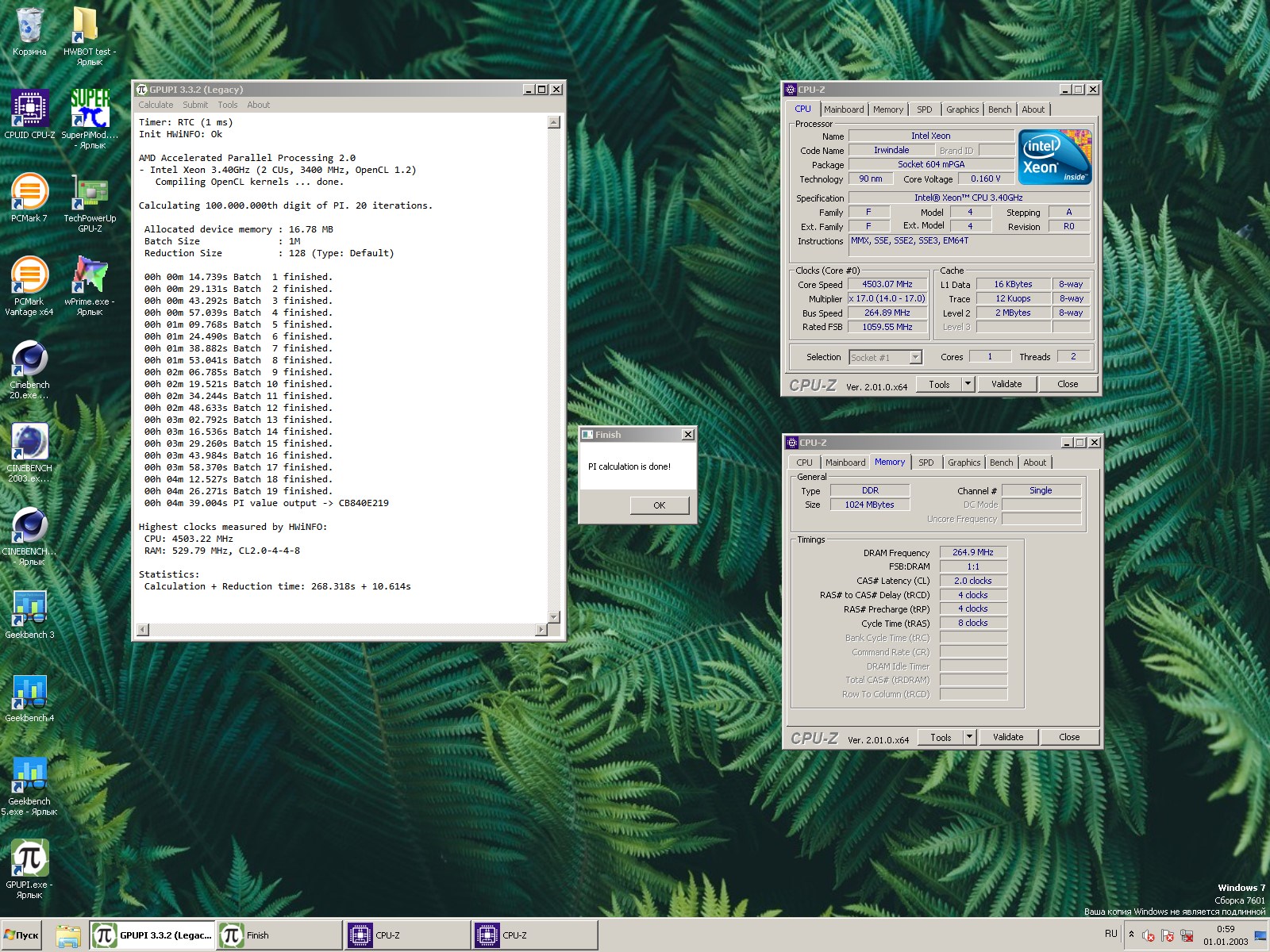Select Graphics tab in upper CPU-Z window
1270x952 pixels.
click(x=963, y=109)
